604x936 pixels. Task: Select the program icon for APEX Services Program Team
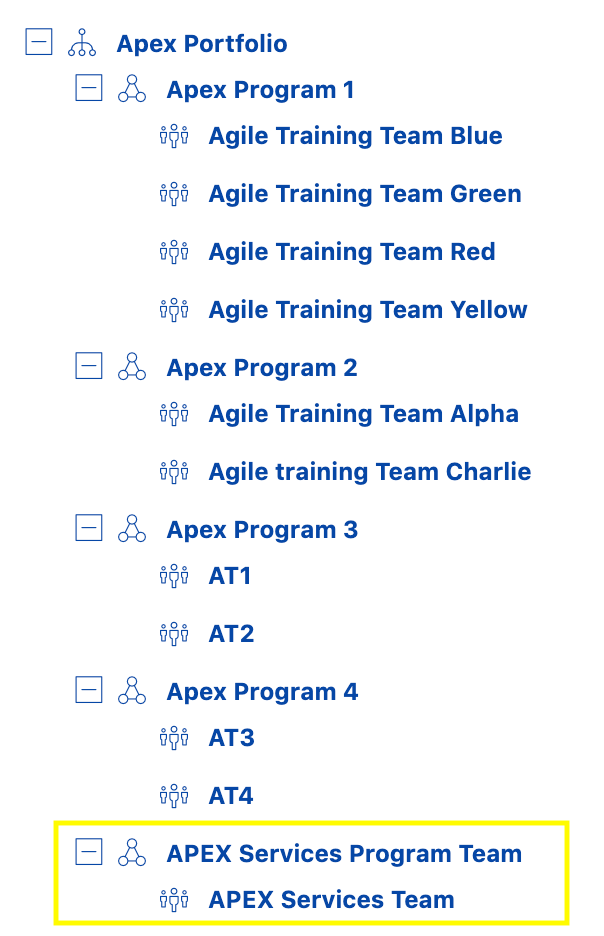pos(132,852)
